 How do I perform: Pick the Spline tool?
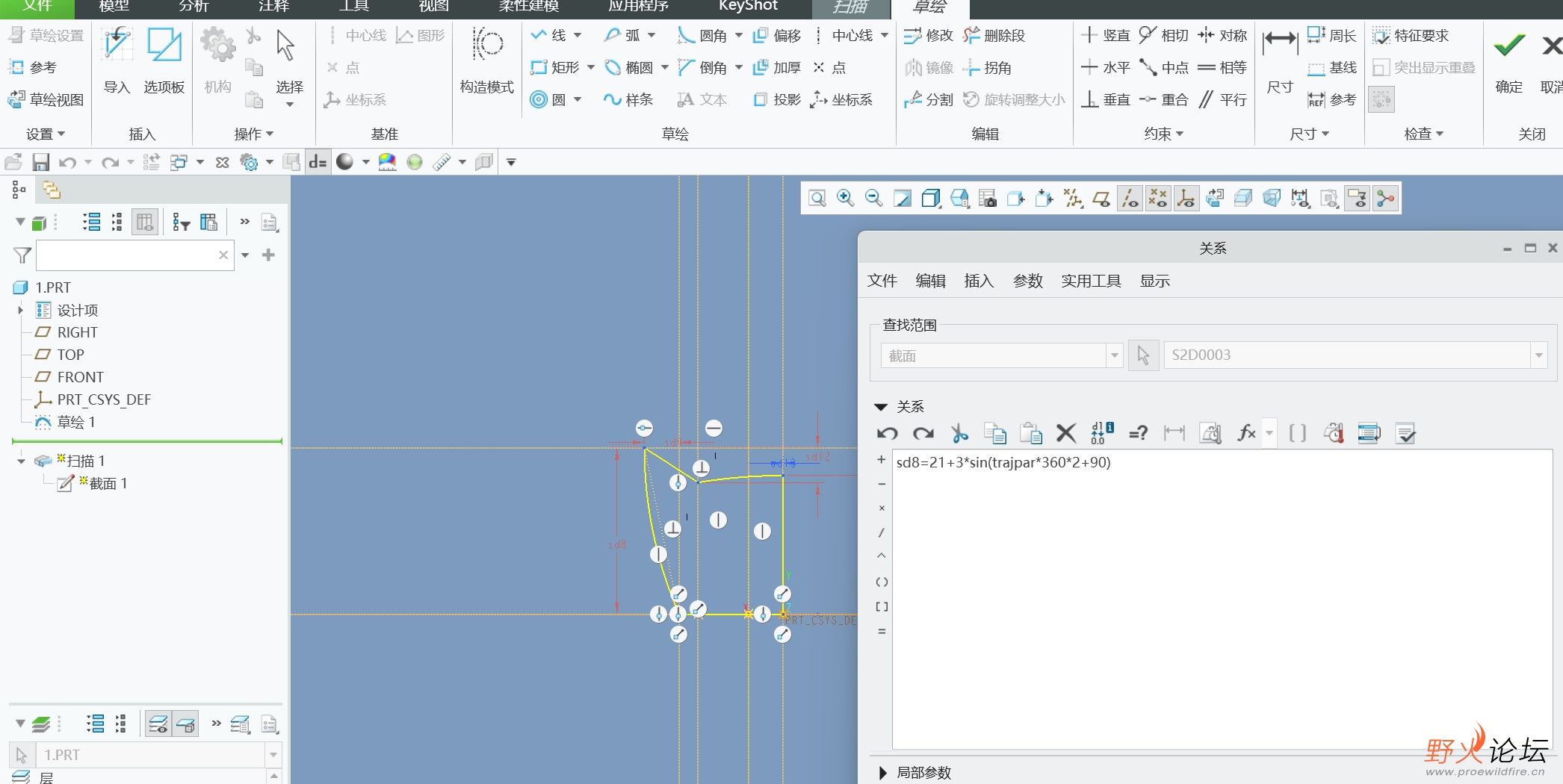pos(628,99)
